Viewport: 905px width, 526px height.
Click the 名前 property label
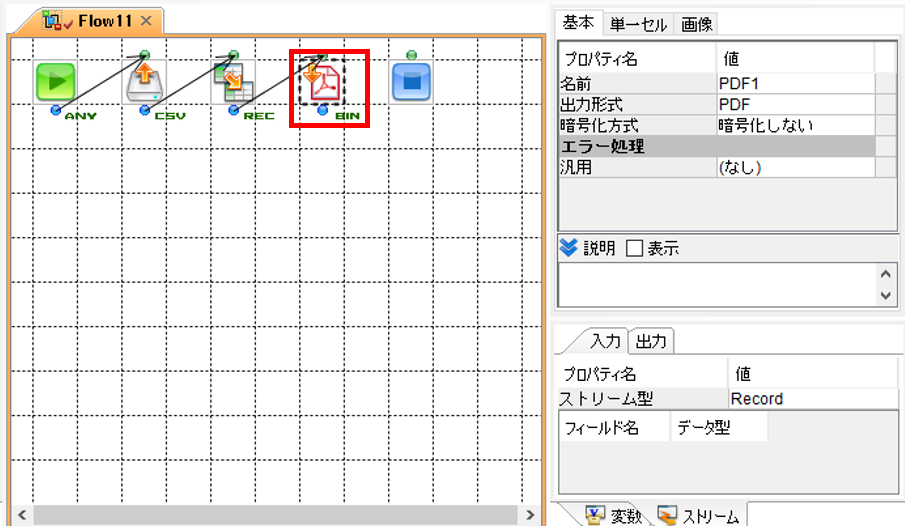click(x=637, y=84)
